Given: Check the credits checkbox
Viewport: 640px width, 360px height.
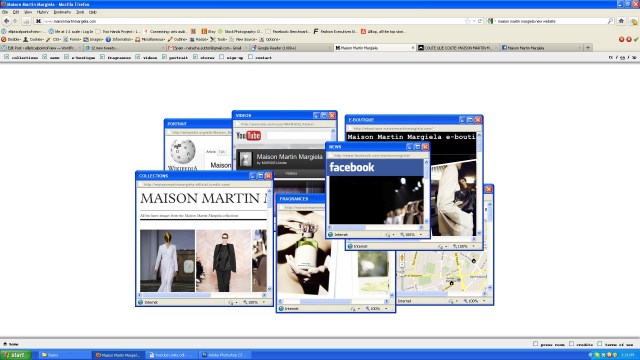Looking at the screenshot, I should (x=571, y=344).
